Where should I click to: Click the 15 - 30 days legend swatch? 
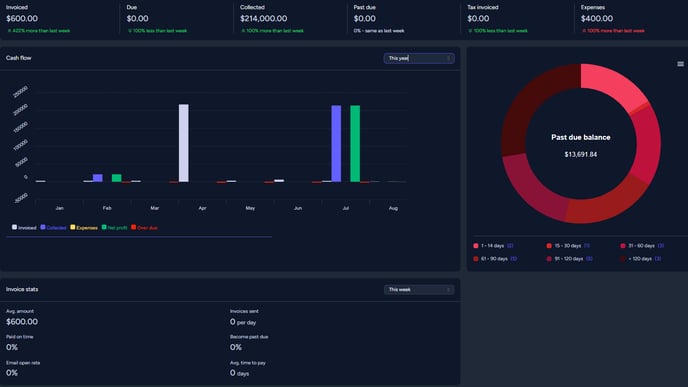point(549,246)
